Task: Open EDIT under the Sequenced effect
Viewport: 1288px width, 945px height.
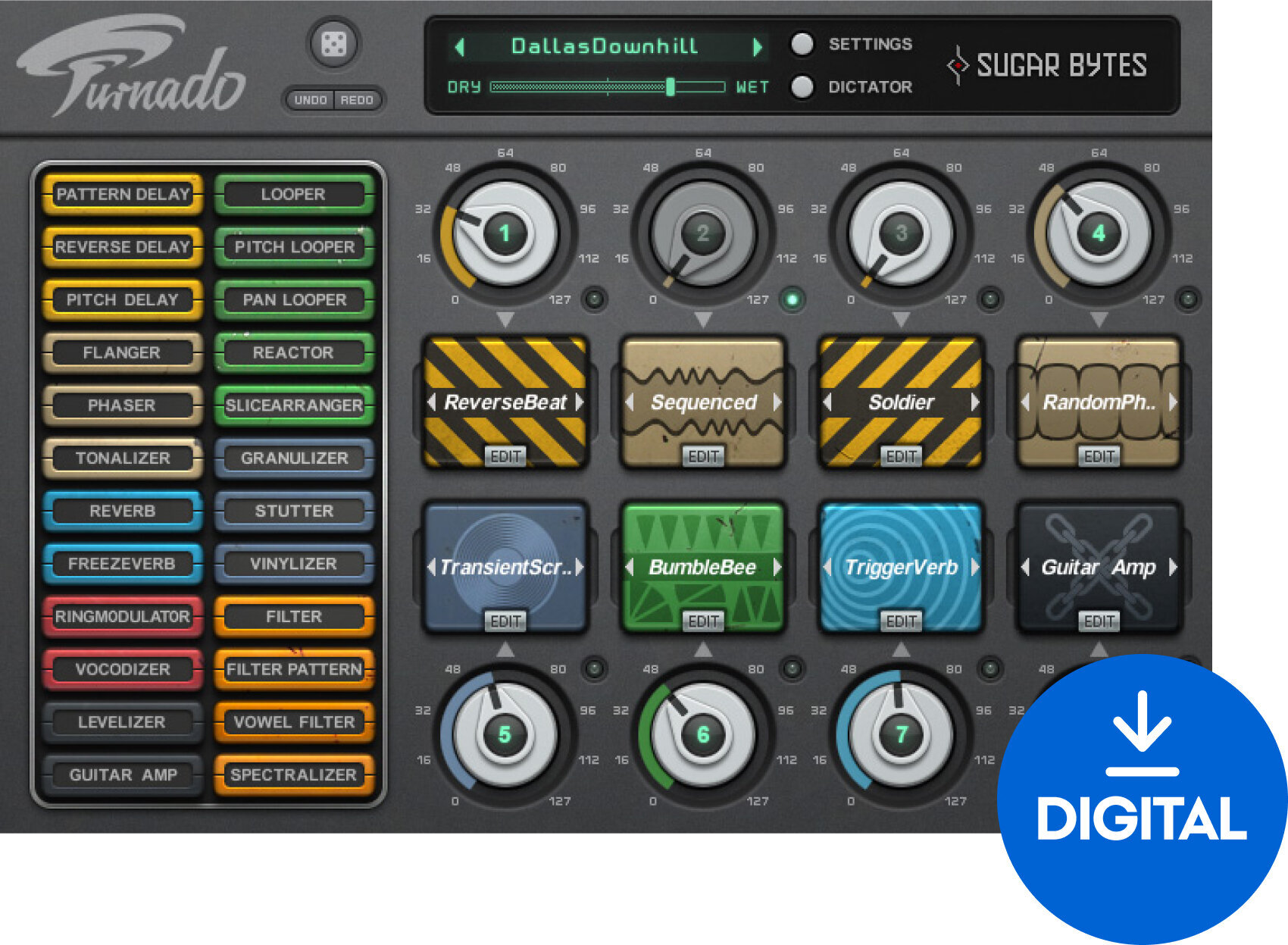Action: [x=703, y=455]
